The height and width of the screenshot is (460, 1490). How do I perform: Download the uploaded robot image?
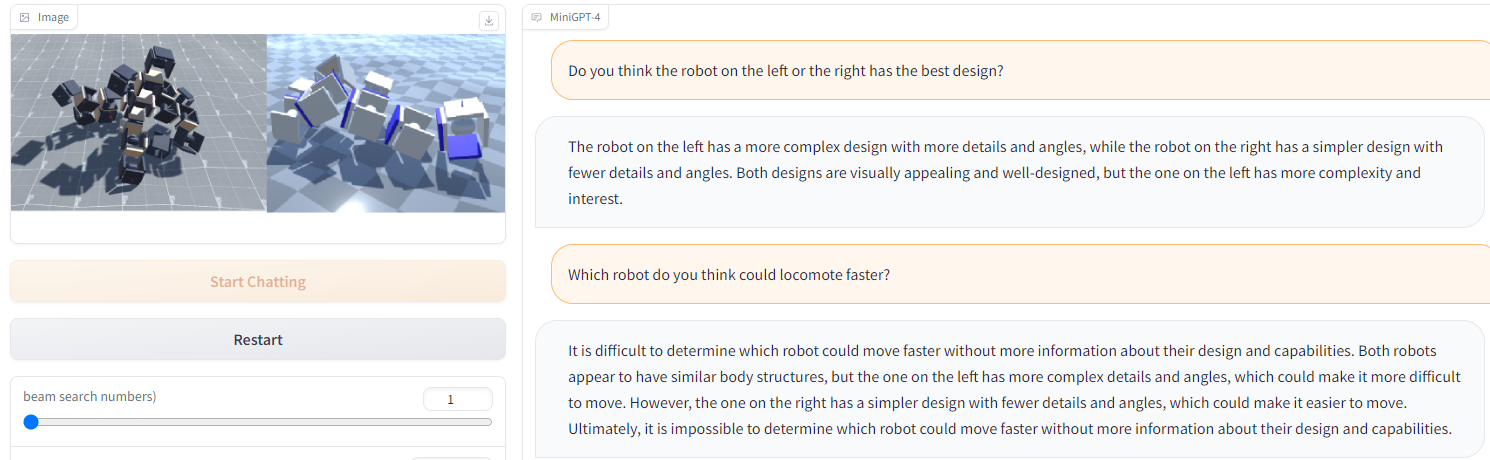coord(488,20)
